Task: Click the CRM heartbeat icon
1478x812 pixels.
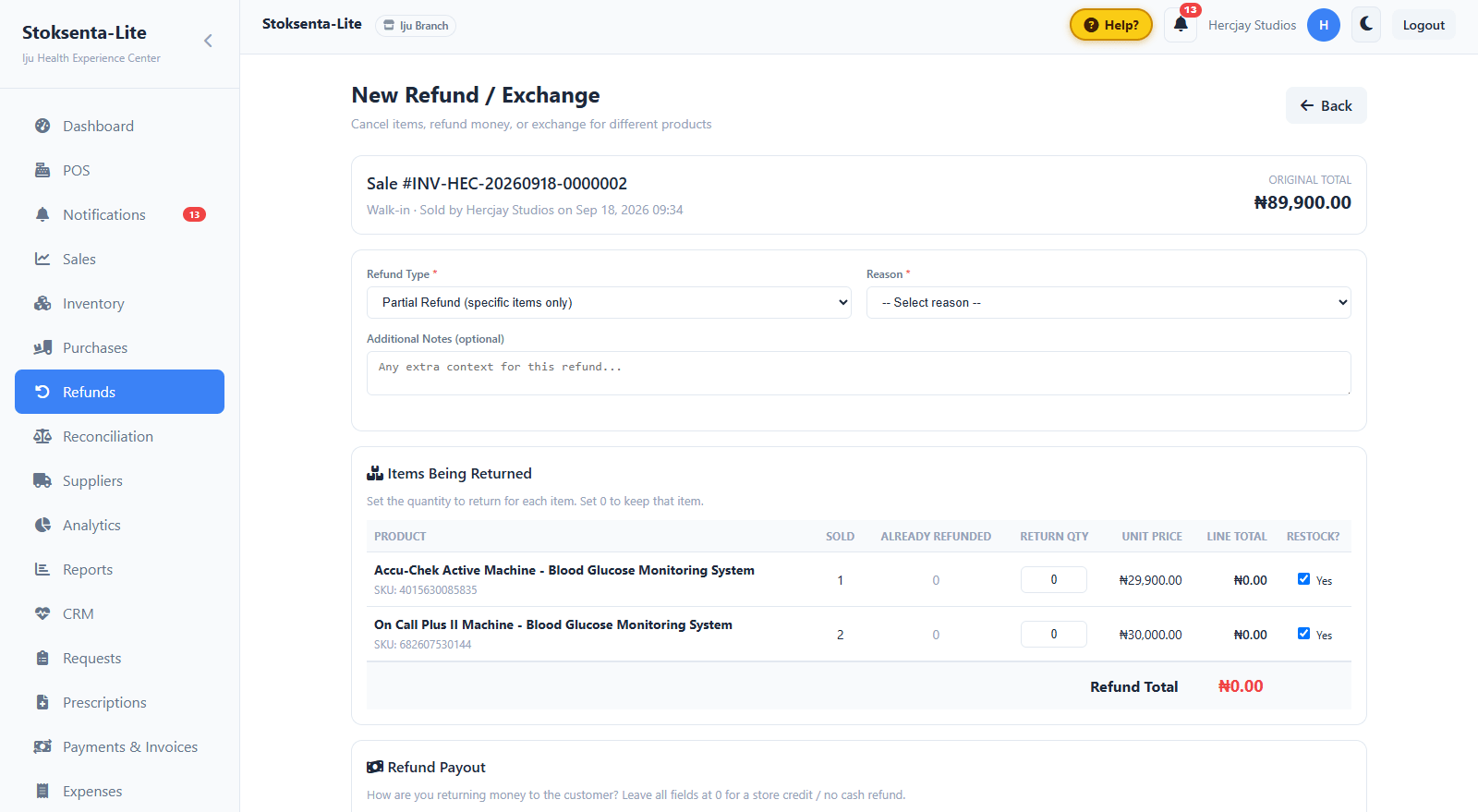Action: [42, 613]
